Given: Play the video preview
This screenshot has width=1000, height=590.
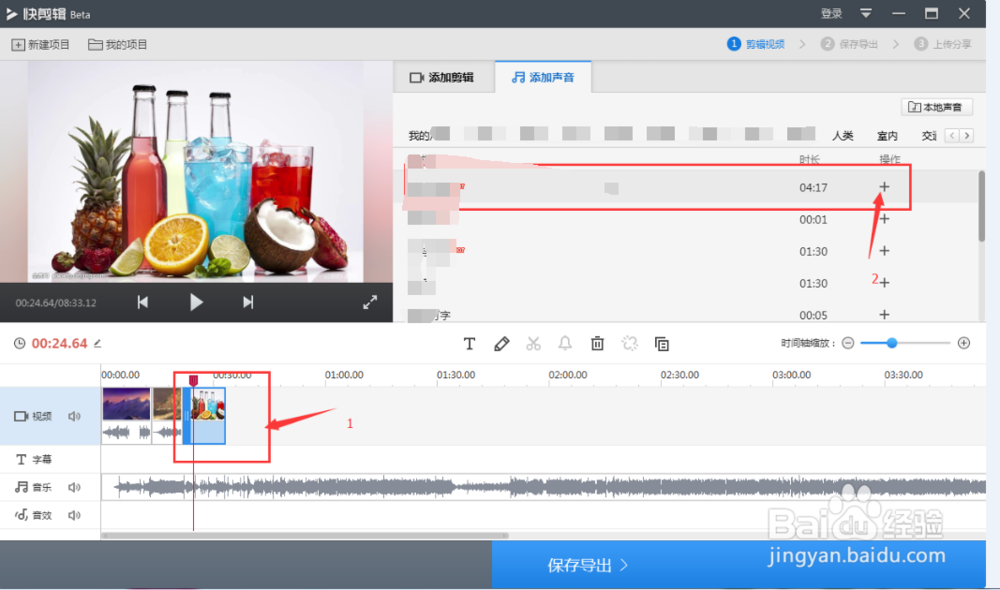Looking at the screenshot, I should pyautogui.click(x=196, y=302).
